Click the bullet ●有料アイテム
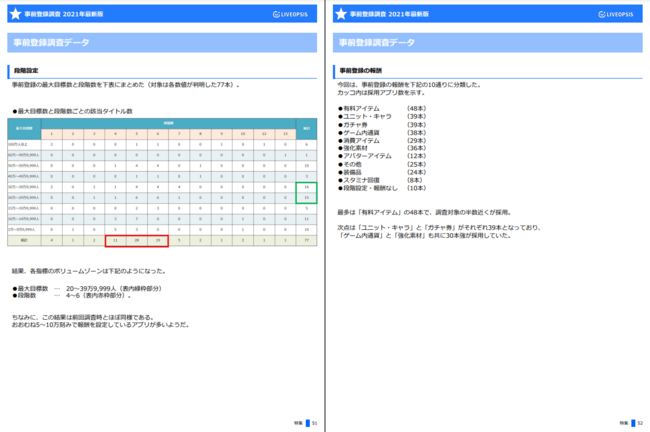This screenshot has height=432, width=650. (359, 109)
